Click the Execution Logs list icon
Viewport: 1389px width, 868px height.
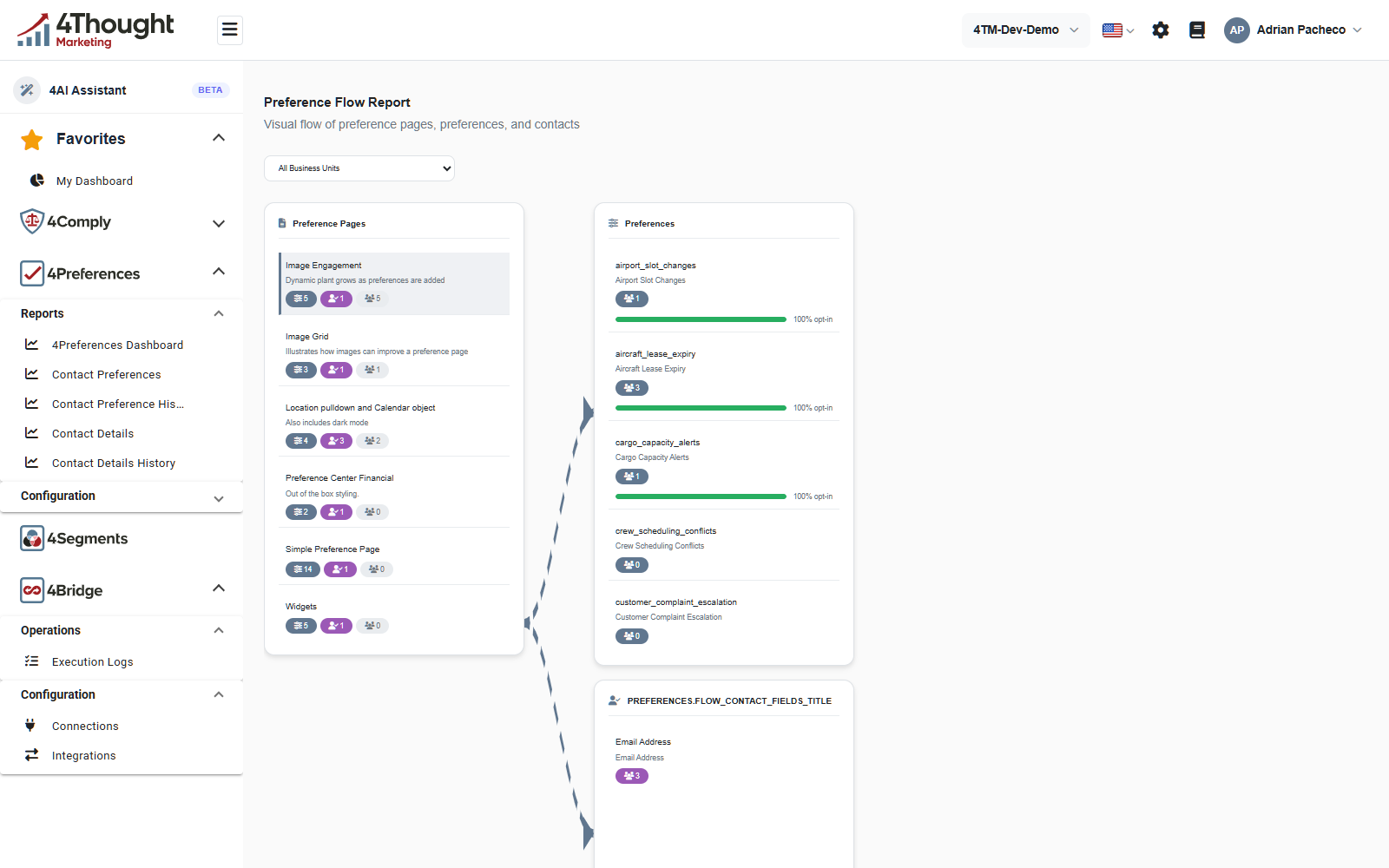pos(32,661)
